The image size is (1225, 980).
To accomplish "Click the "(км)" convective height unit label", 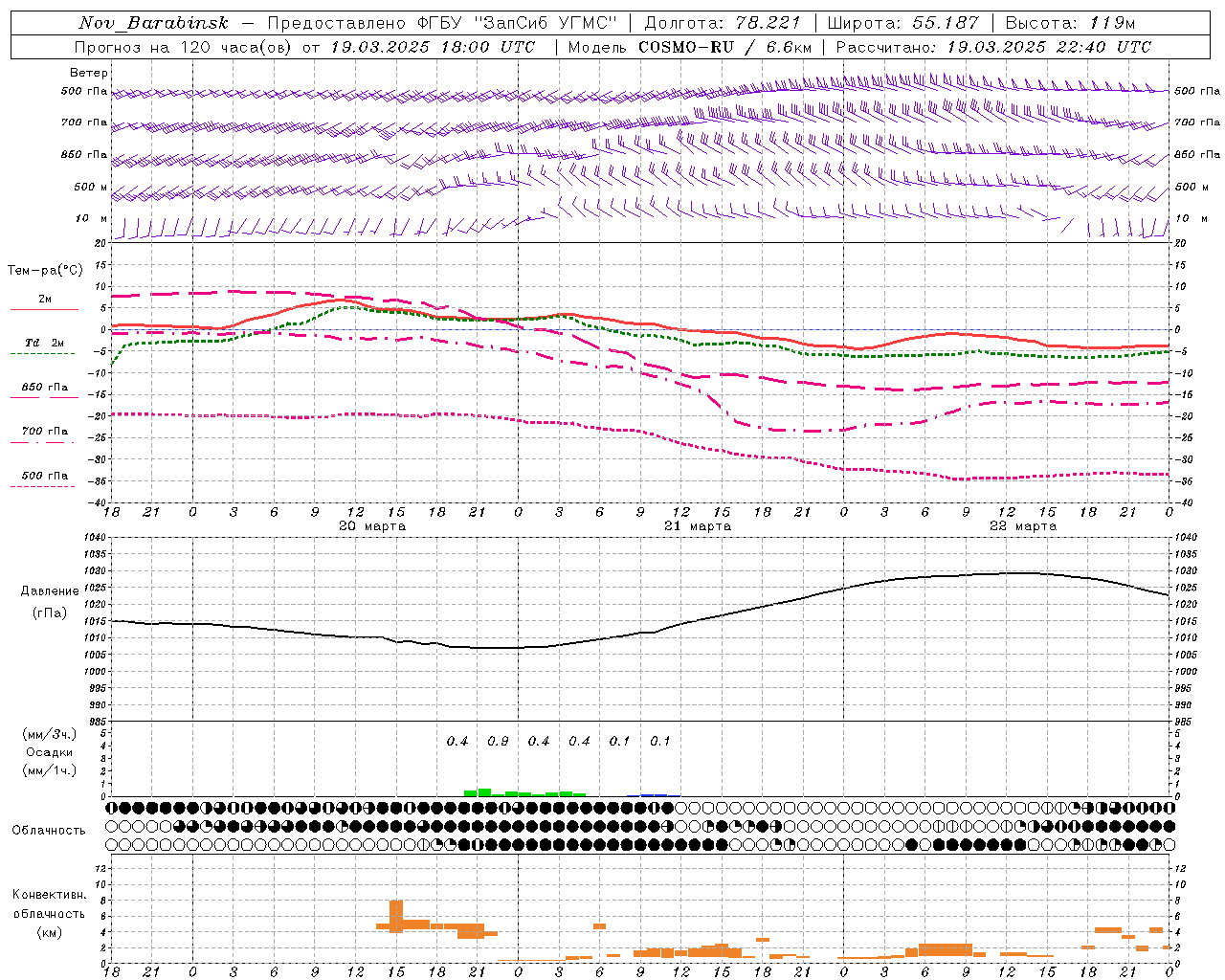I will coord(49,933).
